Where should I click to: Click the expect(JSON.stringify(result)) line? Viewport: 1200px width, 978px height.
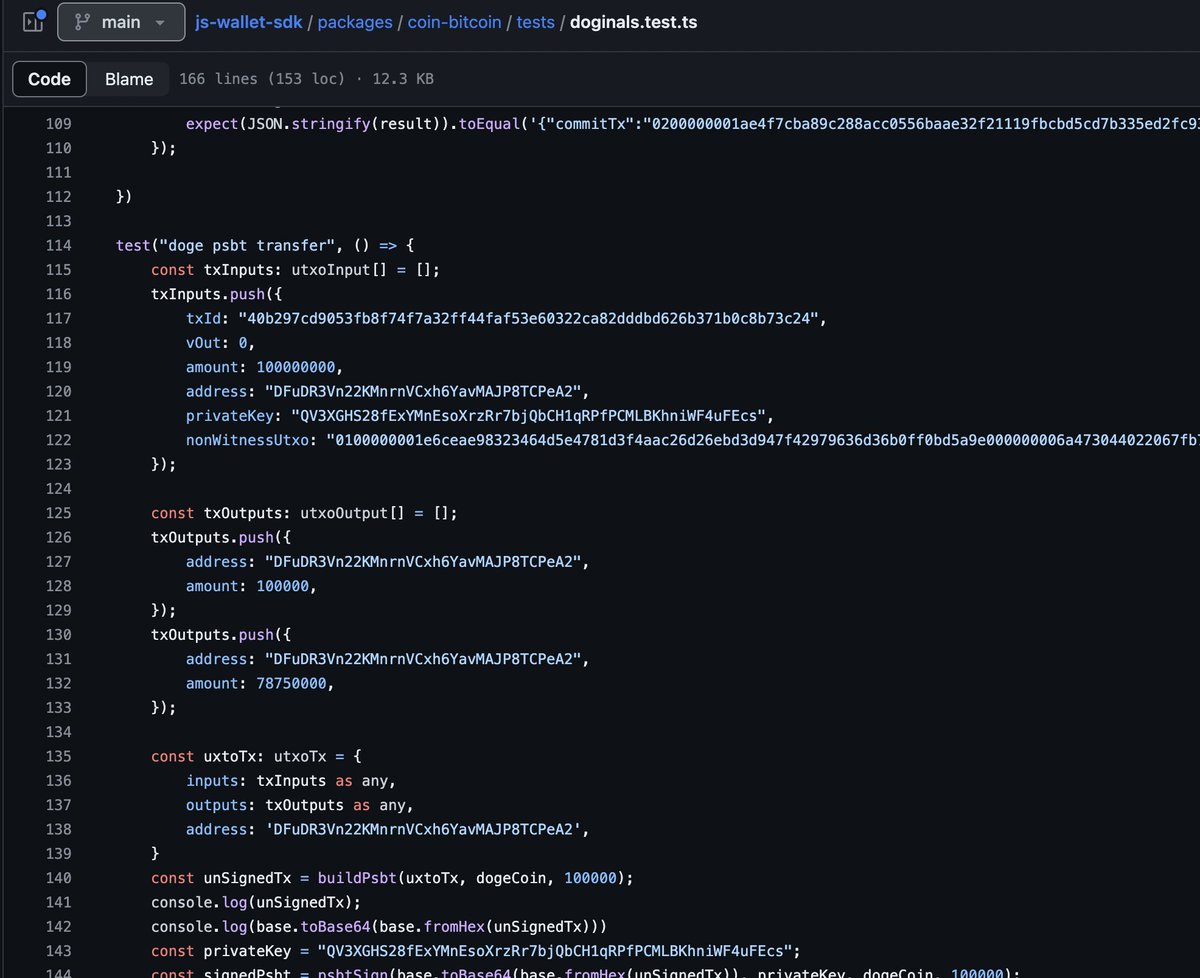pos(692,124)
